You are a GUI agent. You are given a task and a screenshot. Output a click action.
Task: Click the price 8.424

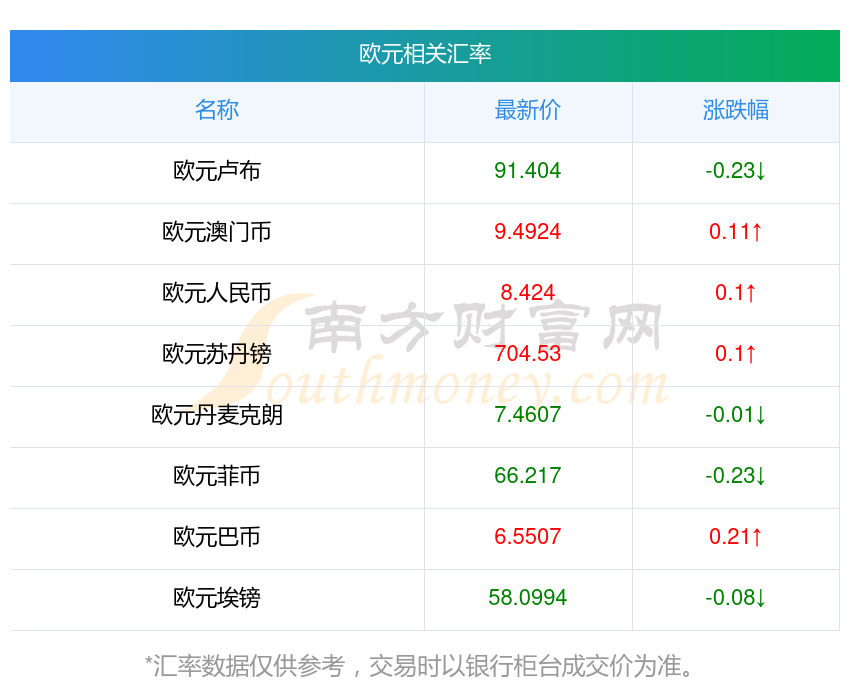pyautogui.click(x=527, y=293)
